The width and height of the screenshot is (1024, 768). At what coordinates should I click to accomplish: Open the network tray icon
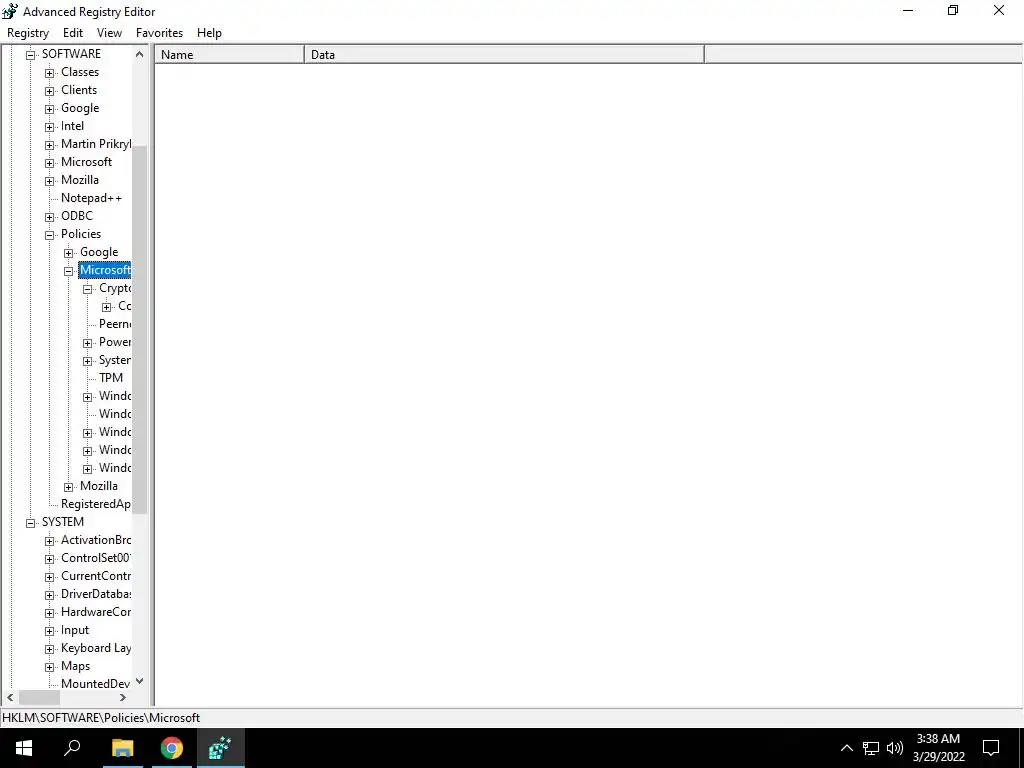point(871,748)
